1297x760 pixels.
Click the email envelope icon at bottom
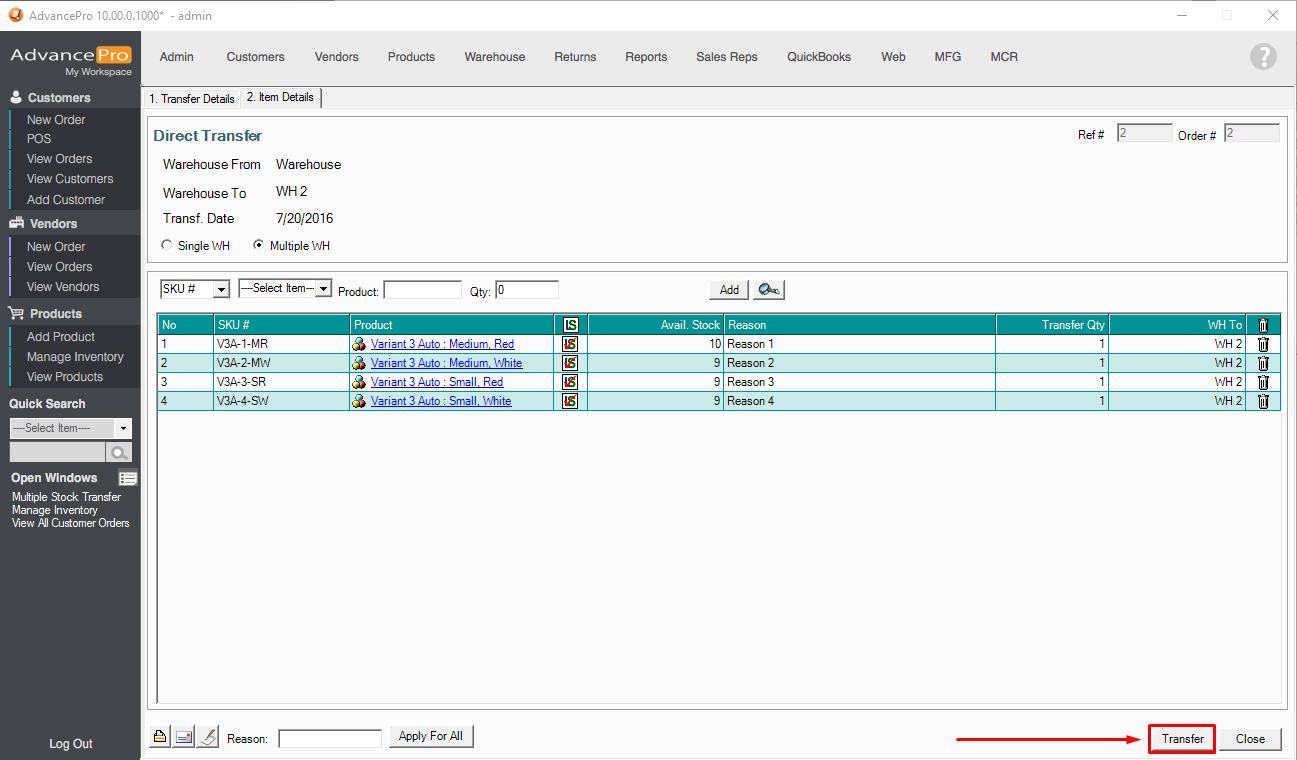coord(183,737)
